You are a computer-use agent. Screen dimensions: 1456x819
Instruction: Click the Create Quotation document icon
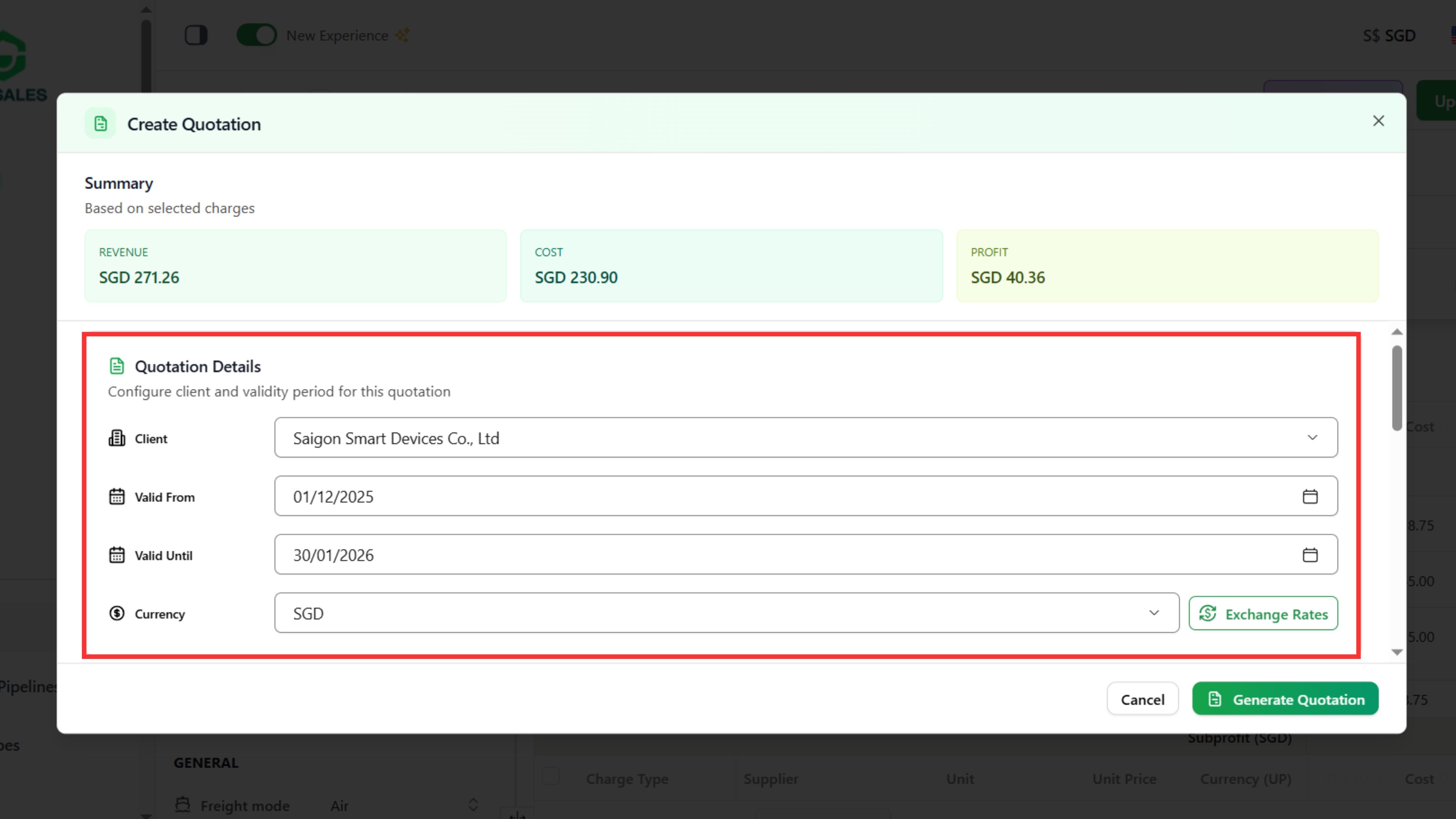(x=101, y=124)
